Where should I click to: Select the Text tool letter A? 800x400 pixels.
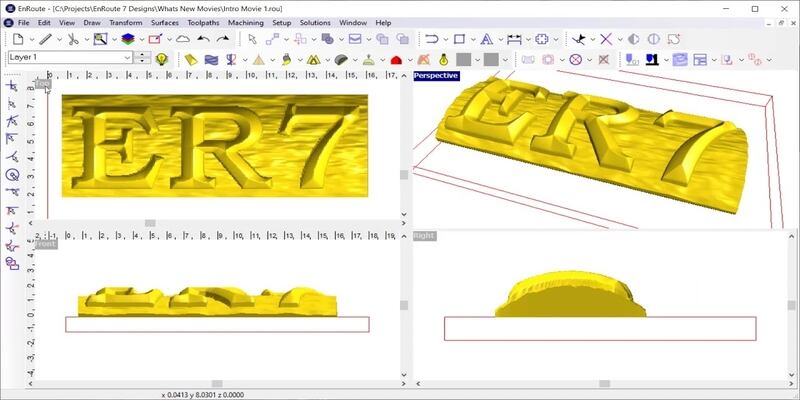pyautogui.click(x=487, y=39)
